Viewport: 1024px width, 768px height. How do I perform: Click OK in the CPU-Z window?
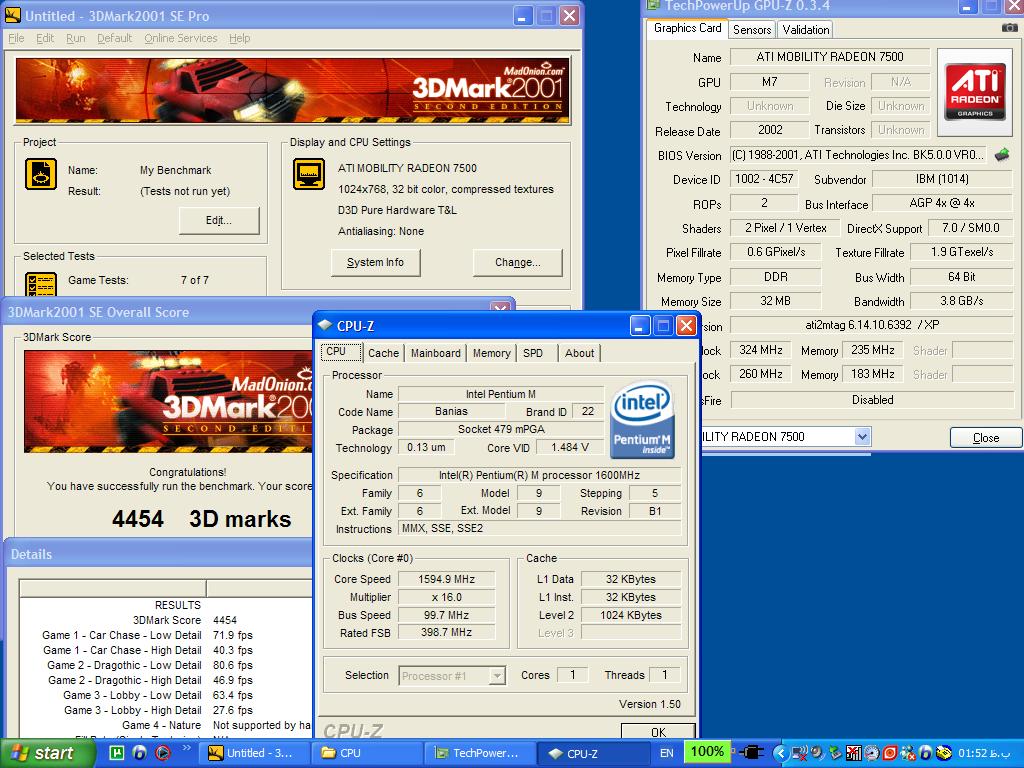[658, 732]
